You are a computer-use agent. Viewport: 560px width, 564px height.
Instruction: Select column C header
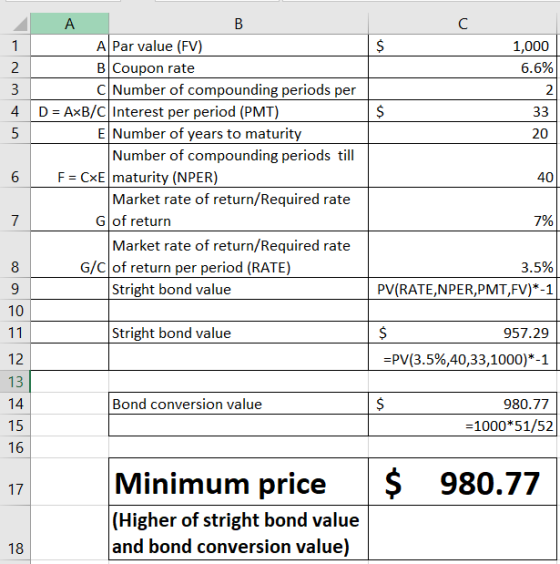(463, 24)
